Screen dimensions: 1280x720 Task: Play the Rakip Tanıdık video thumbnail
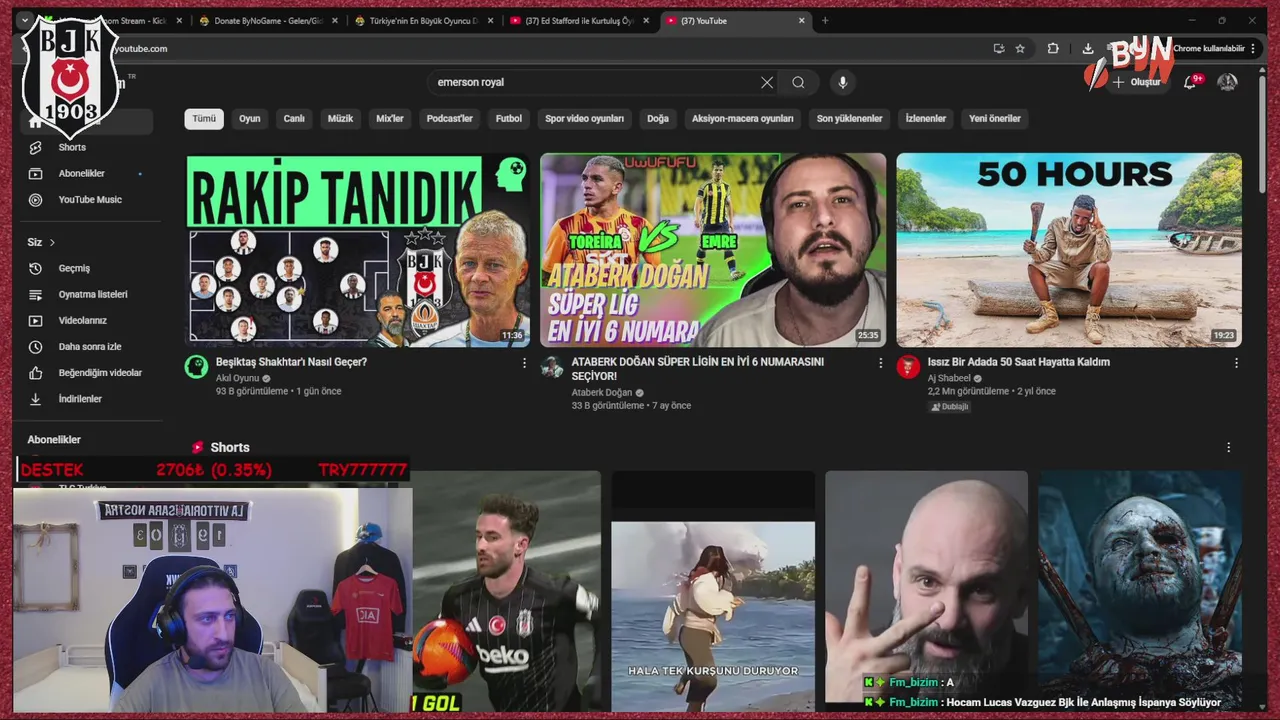point(358,250)
